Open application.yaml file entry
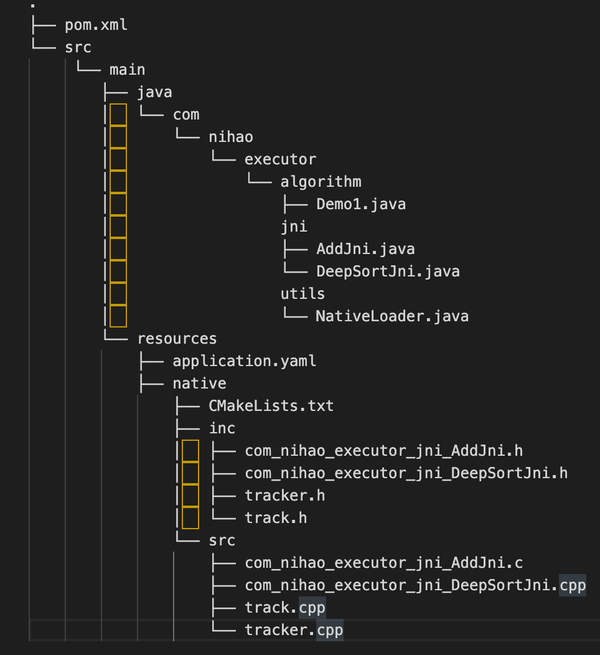The height and width of the screenshot is (655, 600). coord(244,361)
